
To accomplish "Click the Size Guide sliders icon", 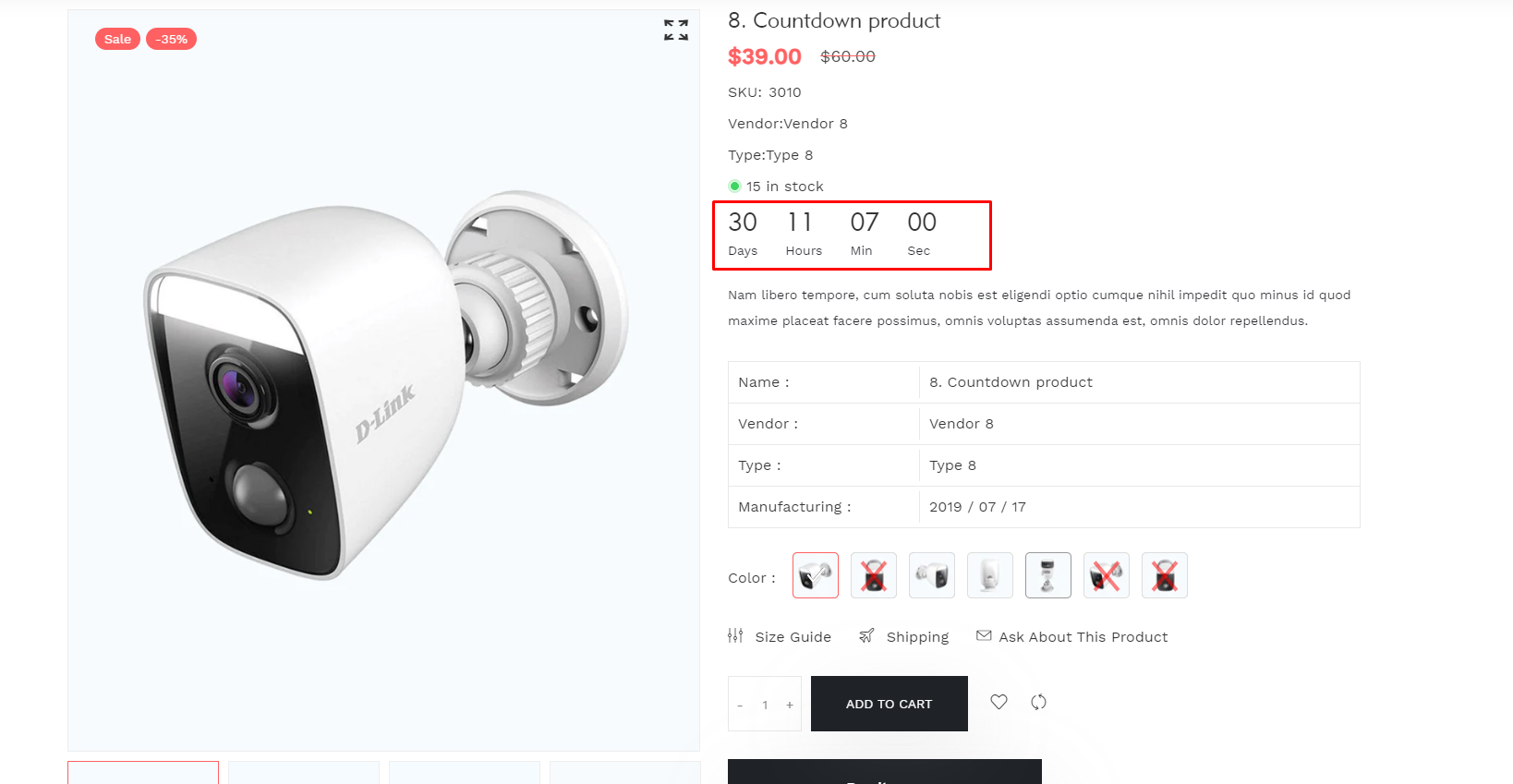I will [735, 635].
